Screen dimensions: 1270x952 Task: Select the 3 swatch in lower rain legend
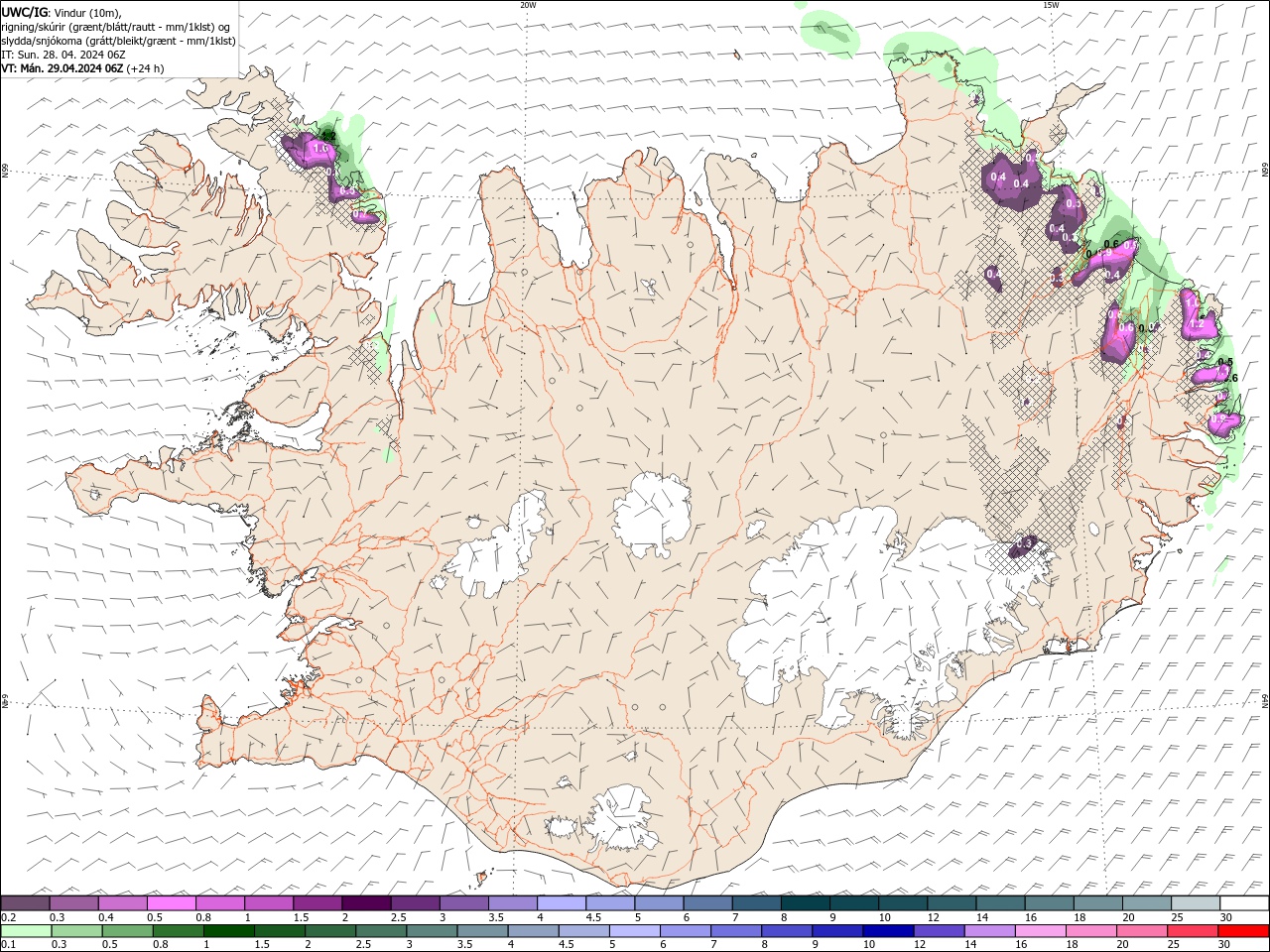click(x=432, y=931)
